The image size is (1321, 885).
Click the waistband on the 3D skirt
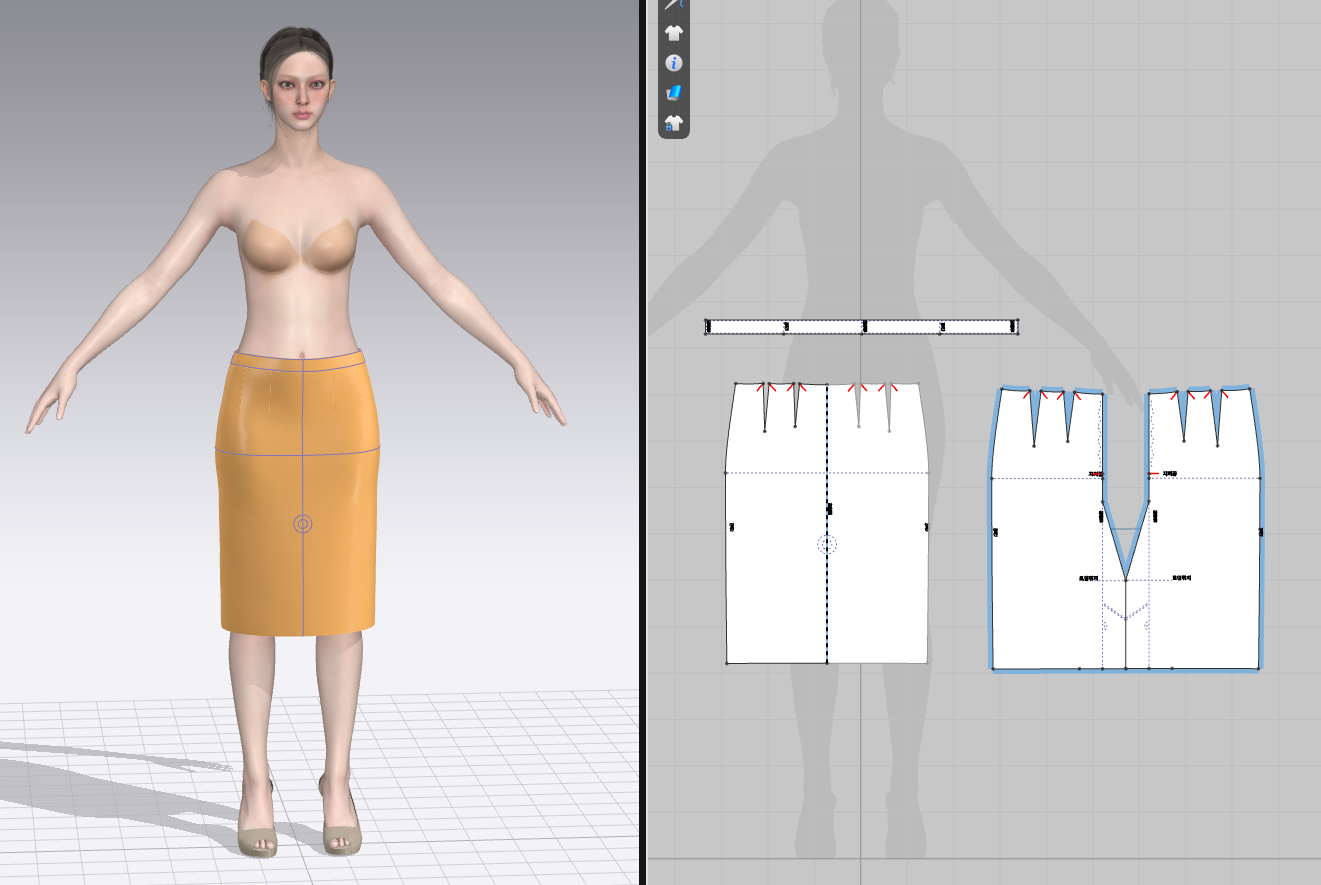[x=297, y=358]
